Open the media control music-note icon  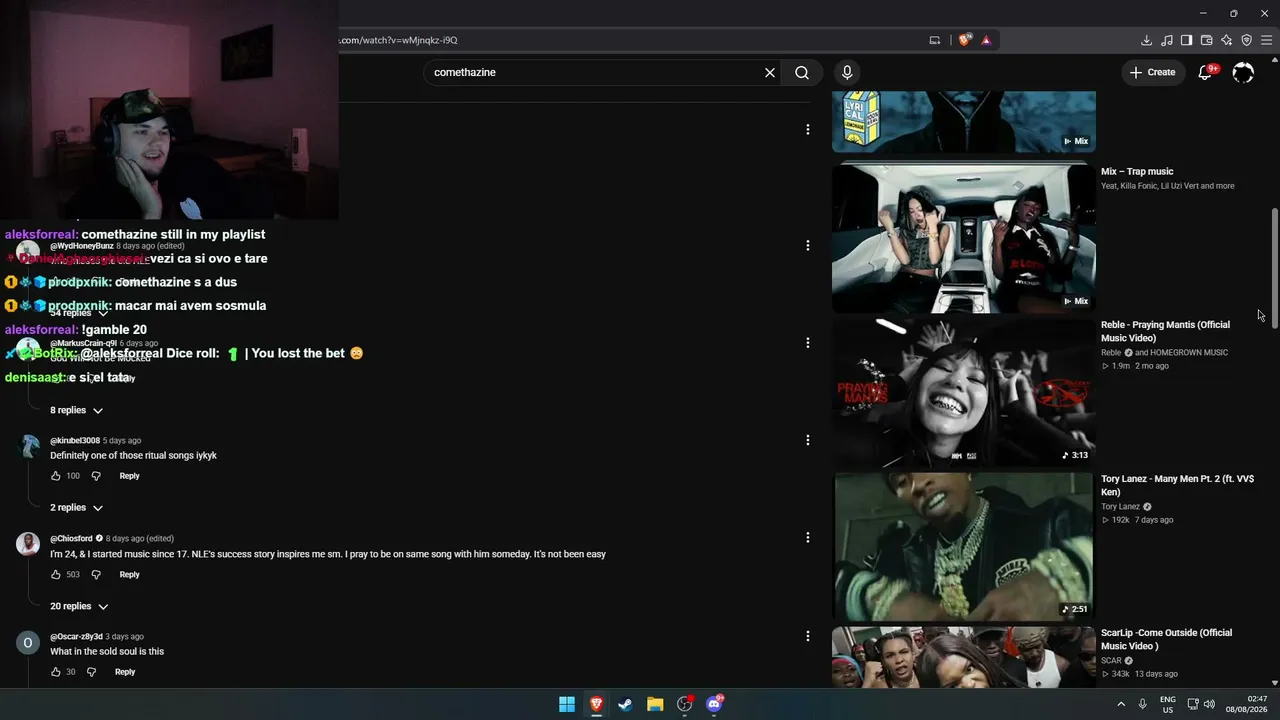click(1166, 40)
